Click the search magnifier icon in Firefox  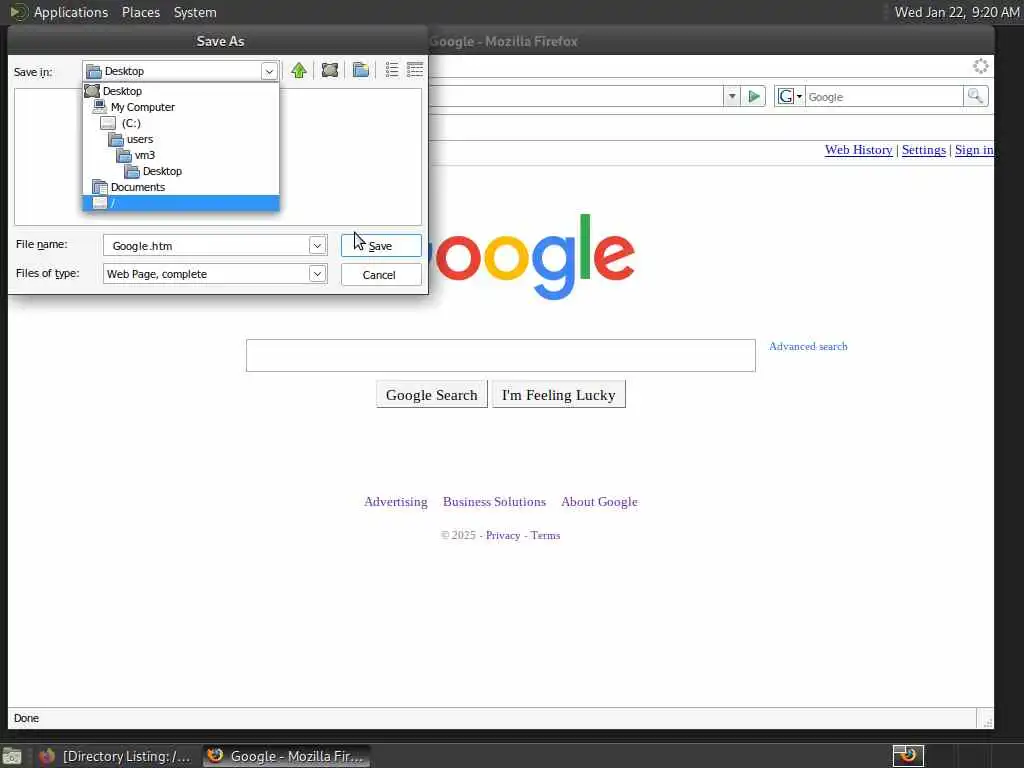[x=976, y=97]
